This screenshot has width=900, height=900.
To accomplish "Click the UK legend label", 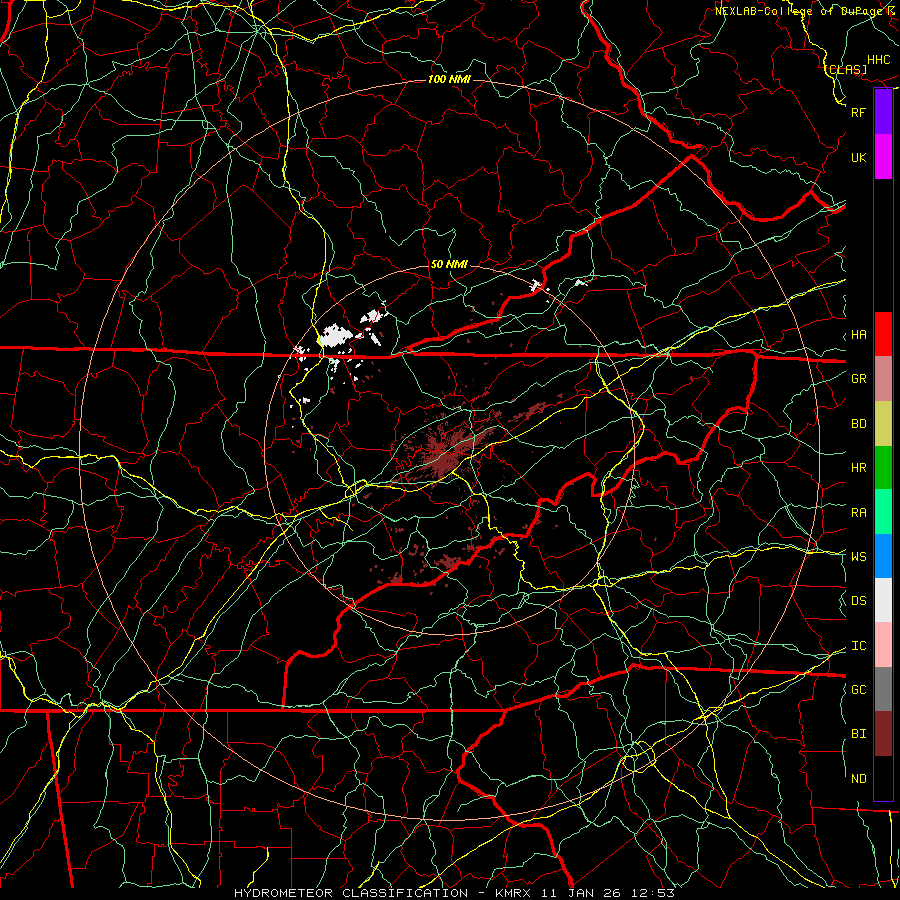I will pos(859,157).
